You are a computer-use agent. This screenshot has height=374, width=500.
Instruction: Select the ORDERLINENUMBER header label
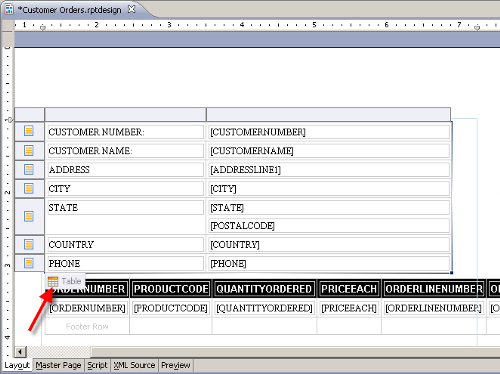pos(434,289)
